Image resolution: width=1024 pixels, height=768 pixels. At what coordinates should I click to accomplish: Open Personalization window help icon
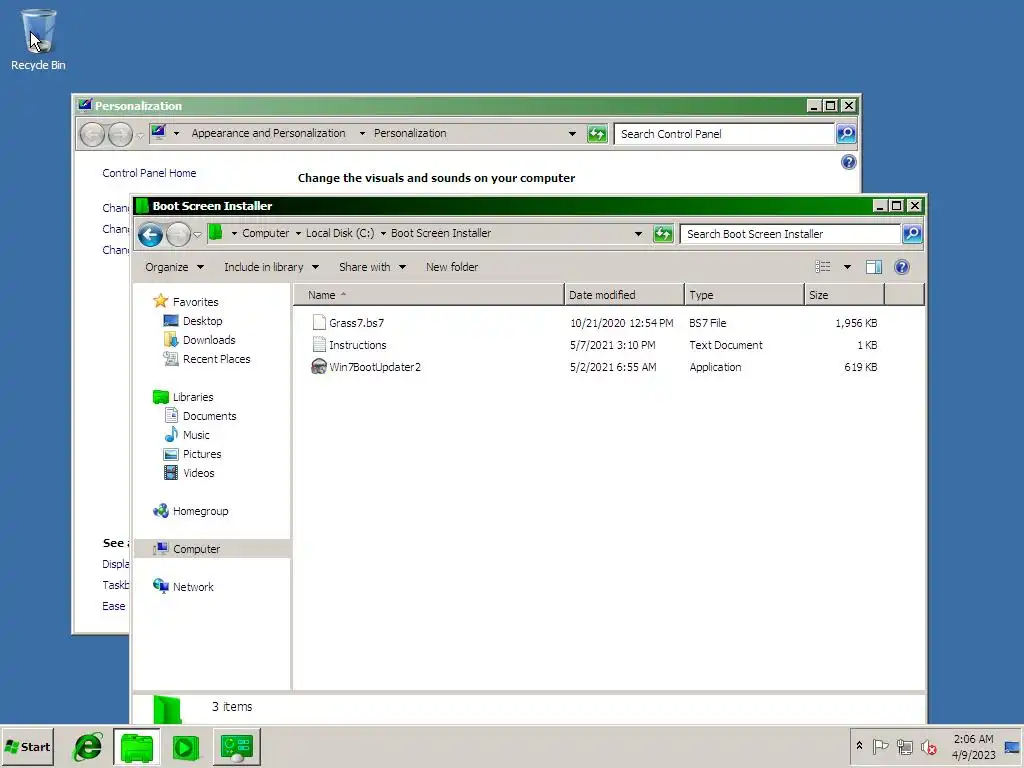(x=848, y=162)
